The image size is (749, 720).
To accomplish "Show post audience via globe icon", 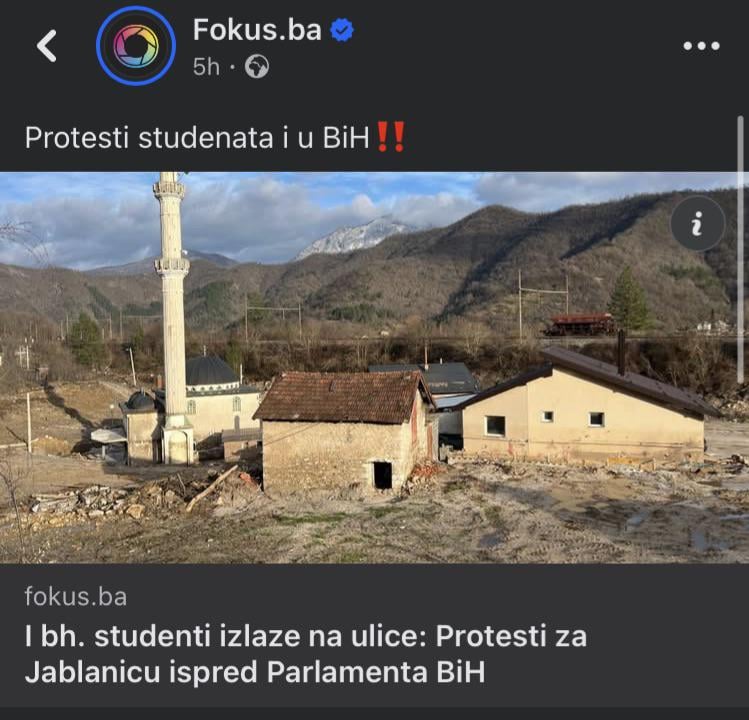I will (x=257, y=67).
